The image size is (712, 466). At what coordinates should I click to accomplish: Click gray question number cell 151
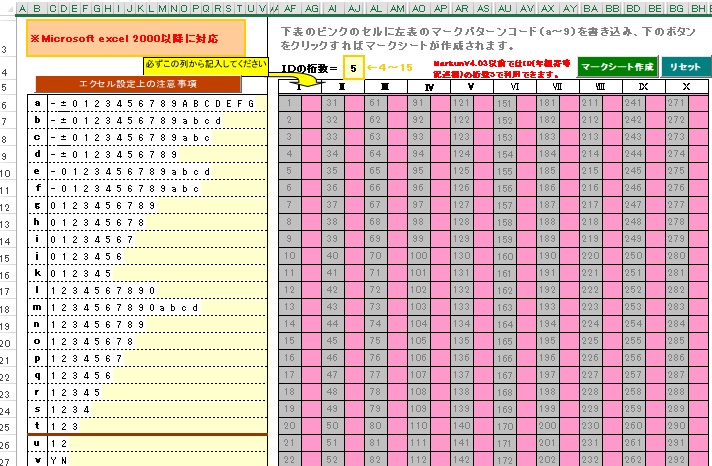click(504, 103)
